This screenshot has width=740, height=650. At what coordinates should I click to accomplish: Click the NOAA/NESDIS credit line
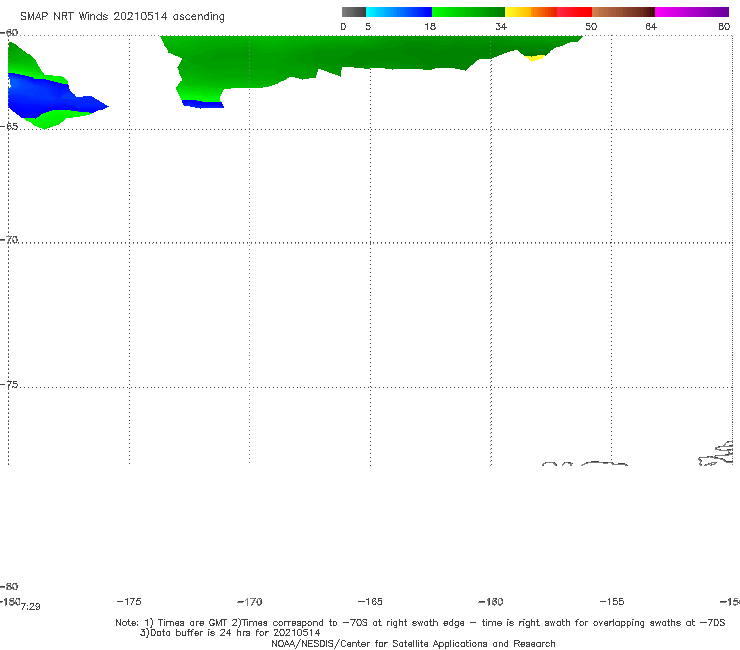(x=413, y=644)
